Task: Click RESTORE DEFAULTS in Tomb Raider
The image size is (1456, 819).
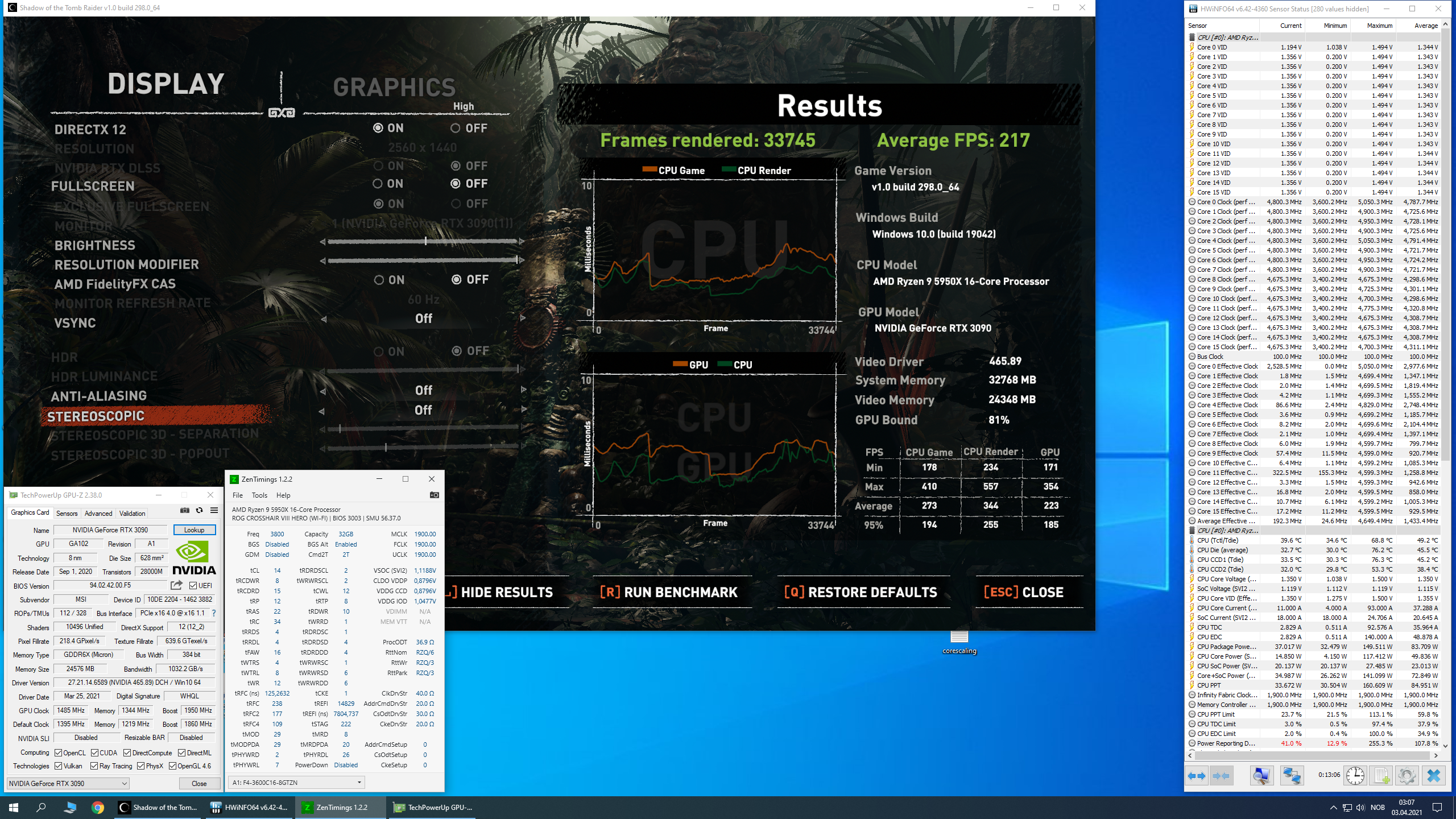Action: click(x=861, y=592)
